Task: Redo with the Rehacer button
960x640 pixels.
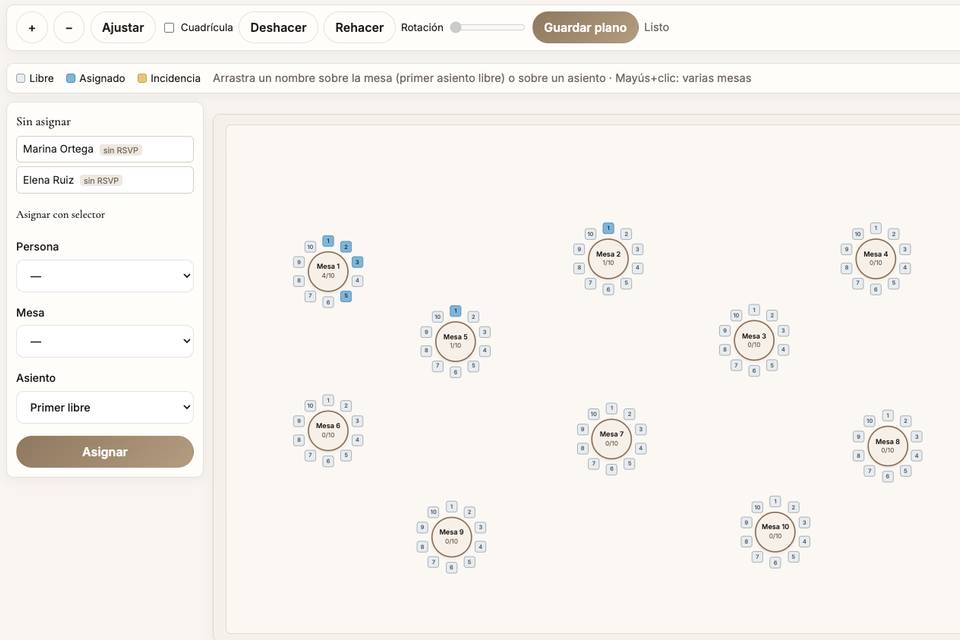Action: (x=359, y=28)
